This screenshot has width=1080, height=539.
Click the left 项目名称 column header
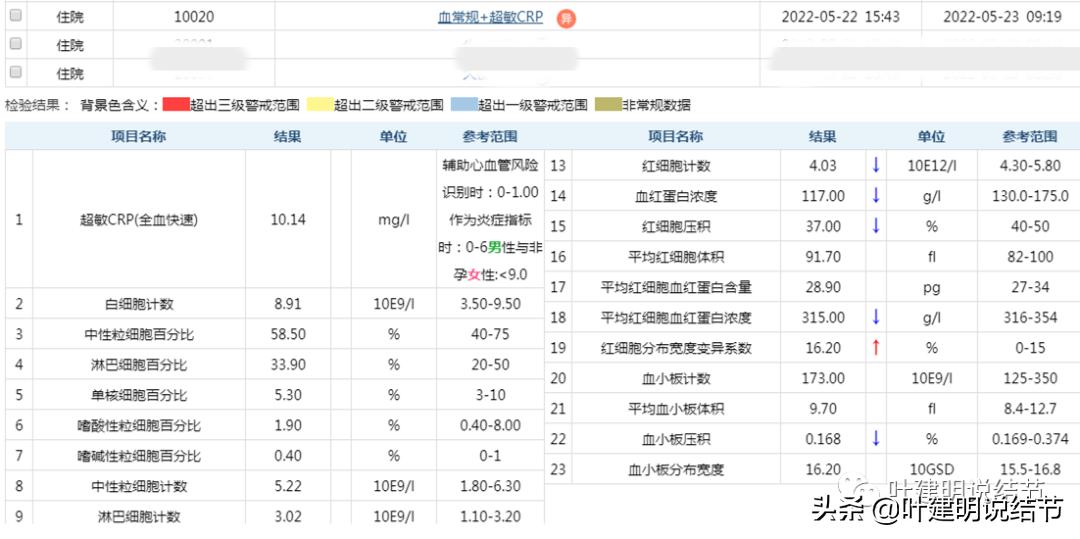pos(138,136)
